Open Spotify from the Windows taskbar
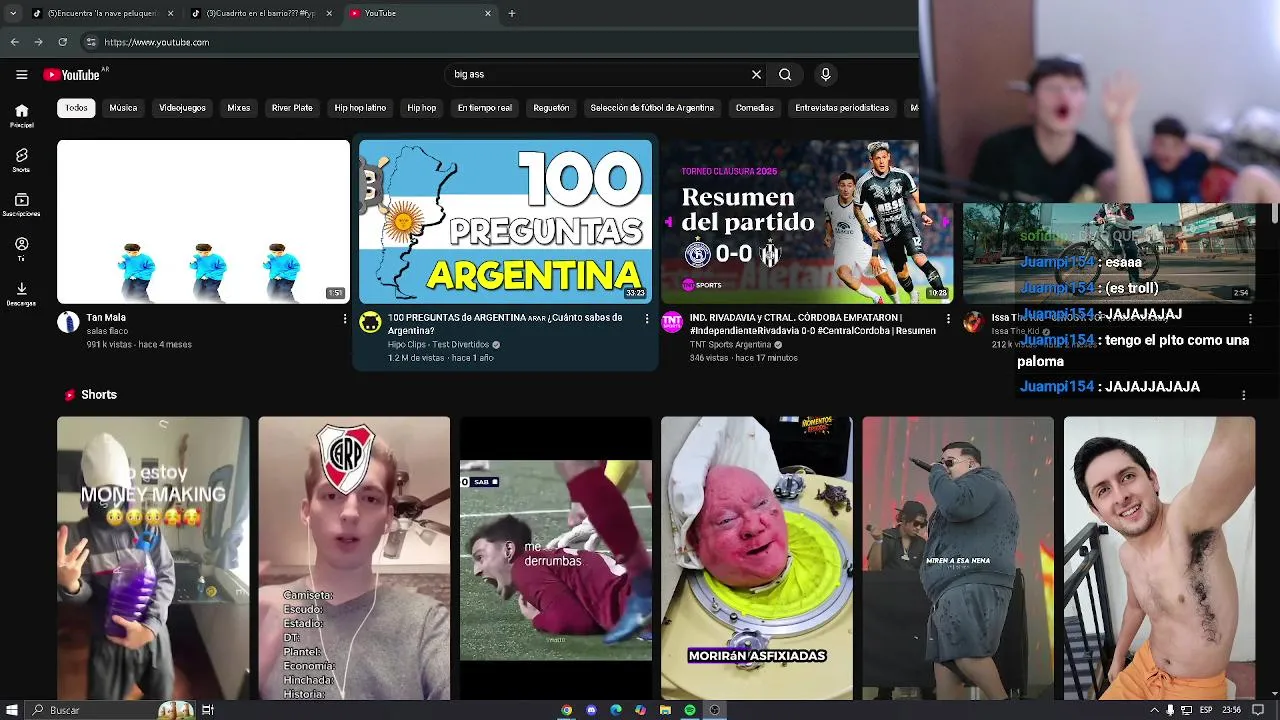 tap(690, 710)
